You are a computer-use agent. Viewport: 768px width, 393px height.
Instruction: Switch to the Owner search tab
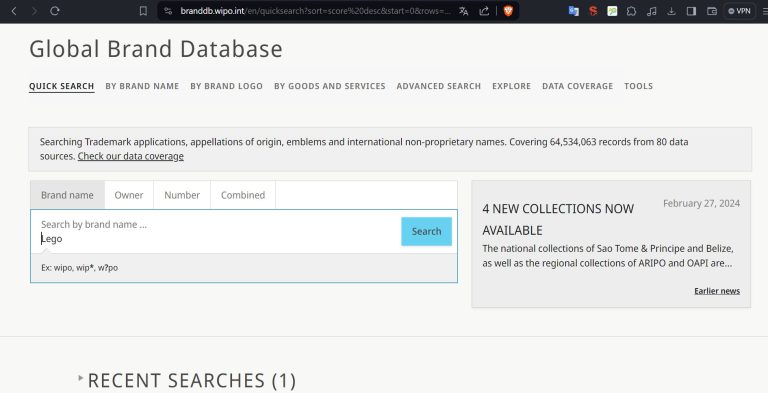pyautogui.click(x=129, y=195)
